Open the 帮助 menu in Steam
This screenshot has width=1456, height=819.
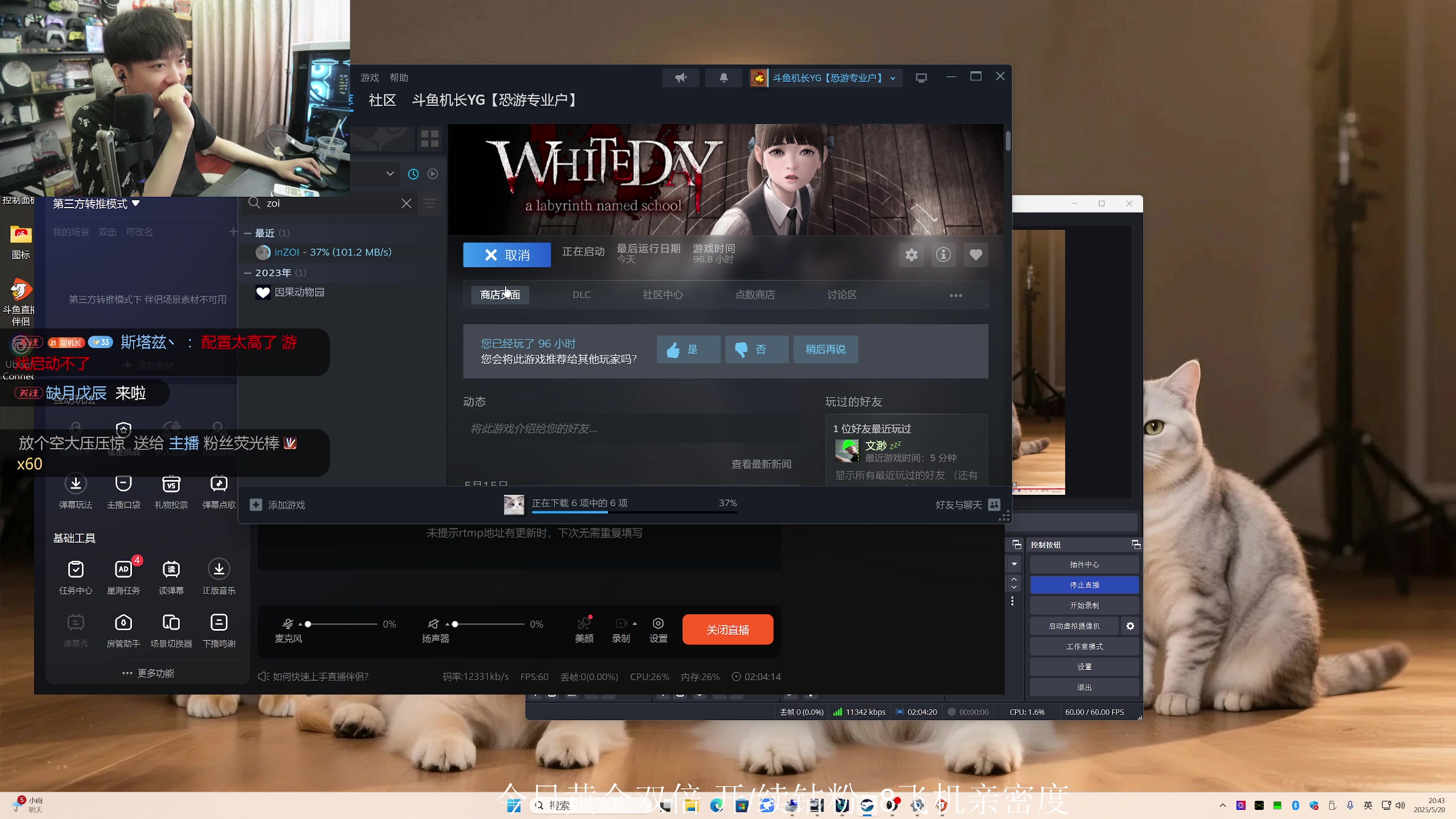click(x=399, y=77)
